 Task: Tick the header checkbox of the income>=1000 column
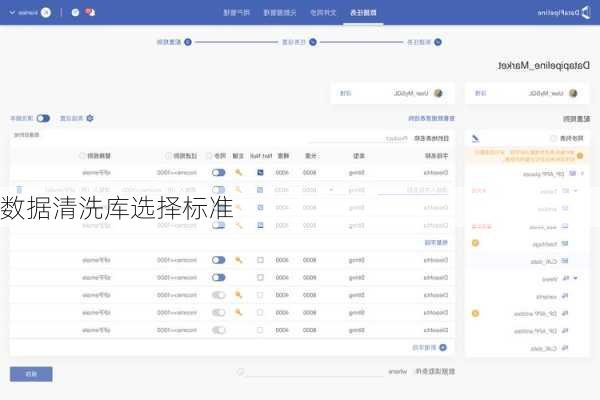pos(168,156)
